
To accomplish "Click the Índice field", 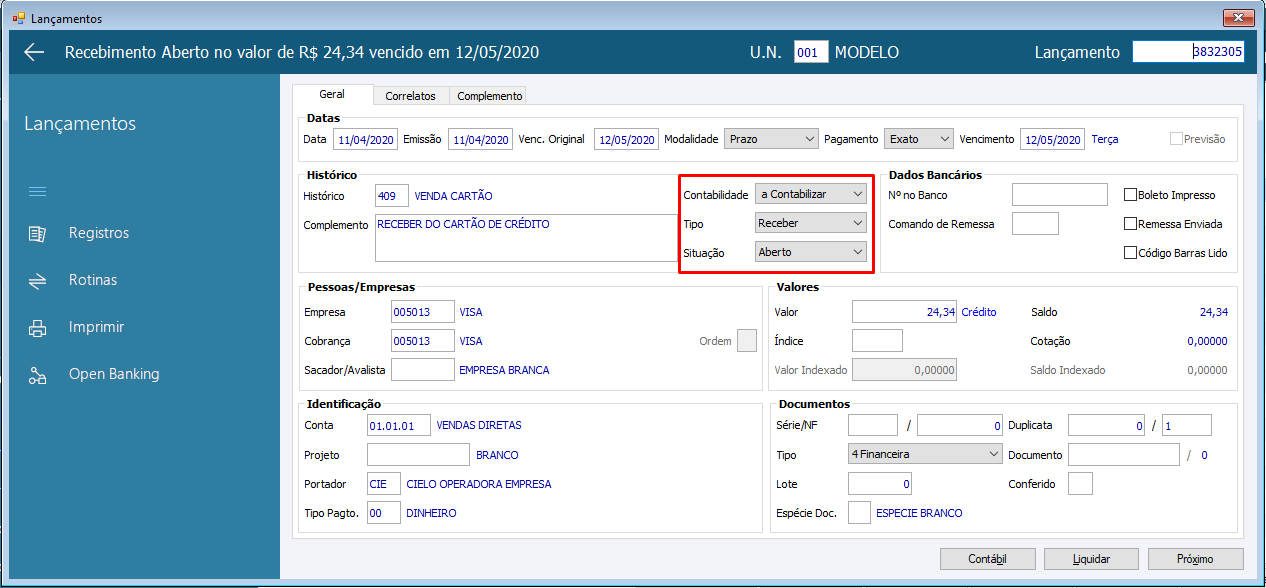I will (877, 341).
